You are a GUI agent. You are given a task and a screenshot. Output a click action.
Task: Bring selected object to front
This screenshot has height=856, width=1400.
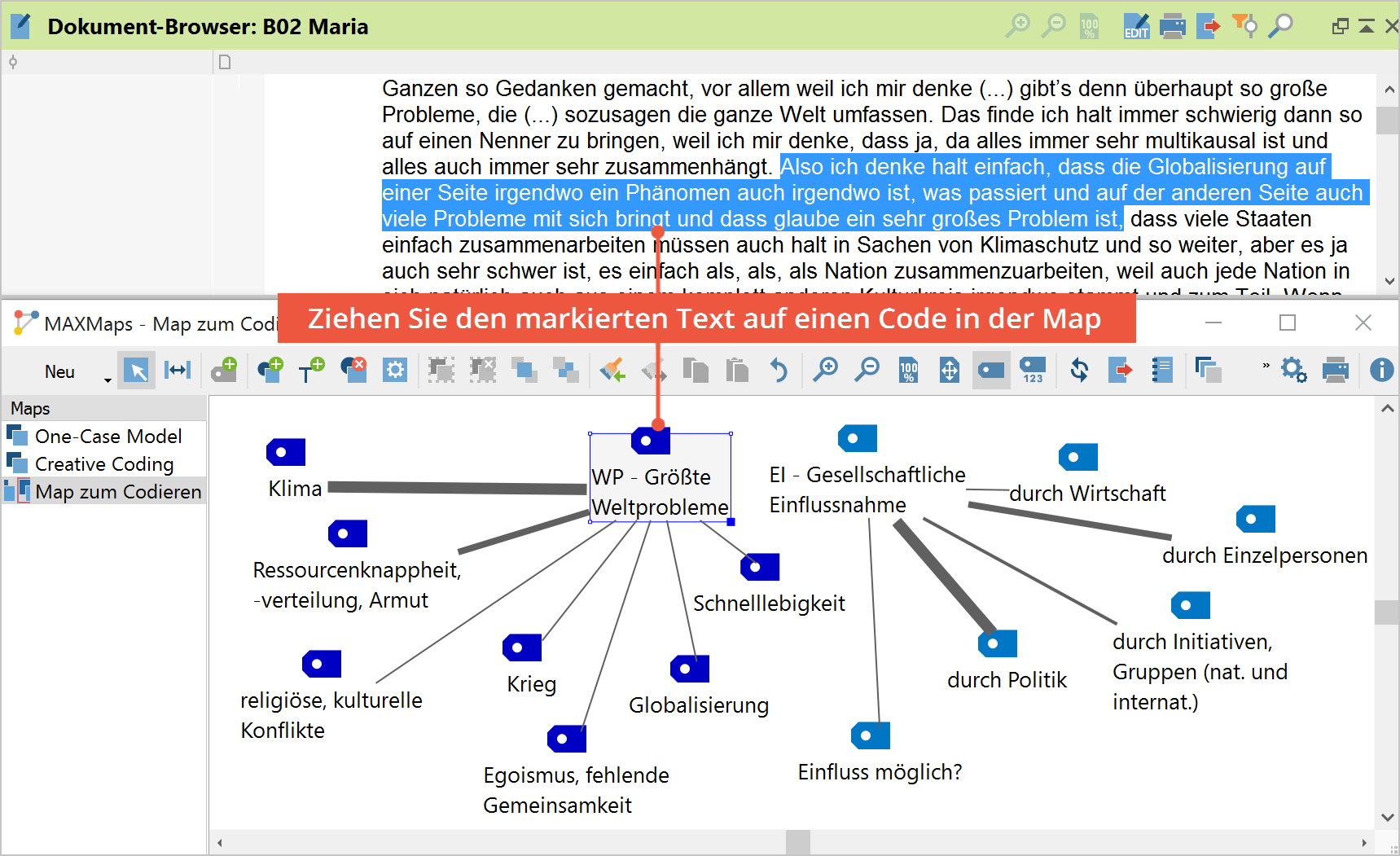coord(524,371)
